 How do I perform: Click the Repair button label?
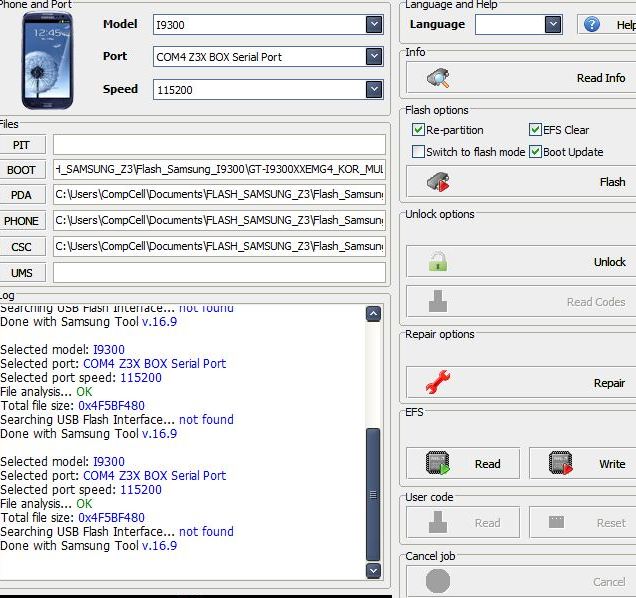click(609, 383)
